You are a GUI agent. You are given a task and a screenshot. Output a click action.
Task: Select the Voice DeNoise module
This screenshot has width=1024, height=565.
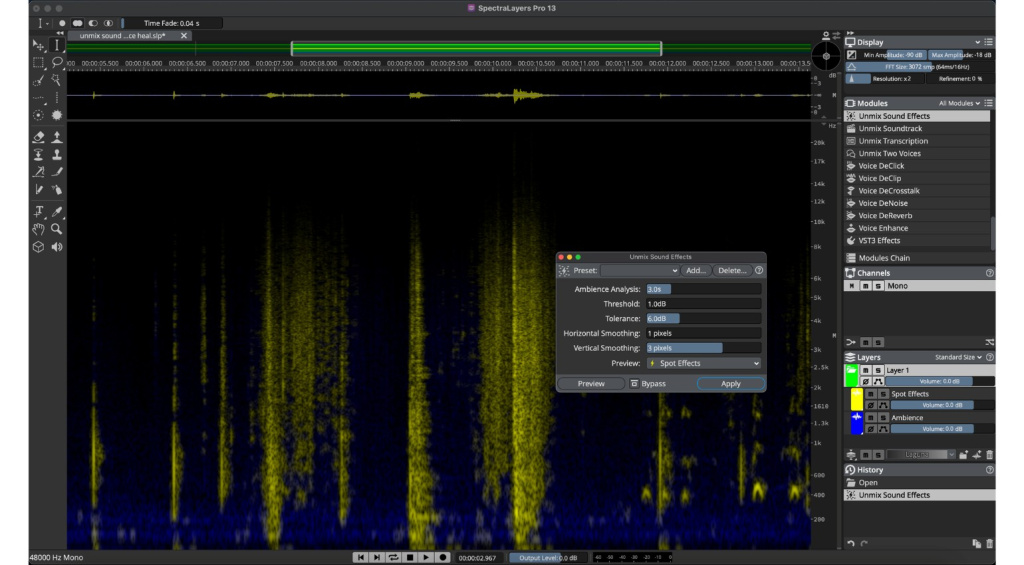pyautogui.click(x=918, y=203)
